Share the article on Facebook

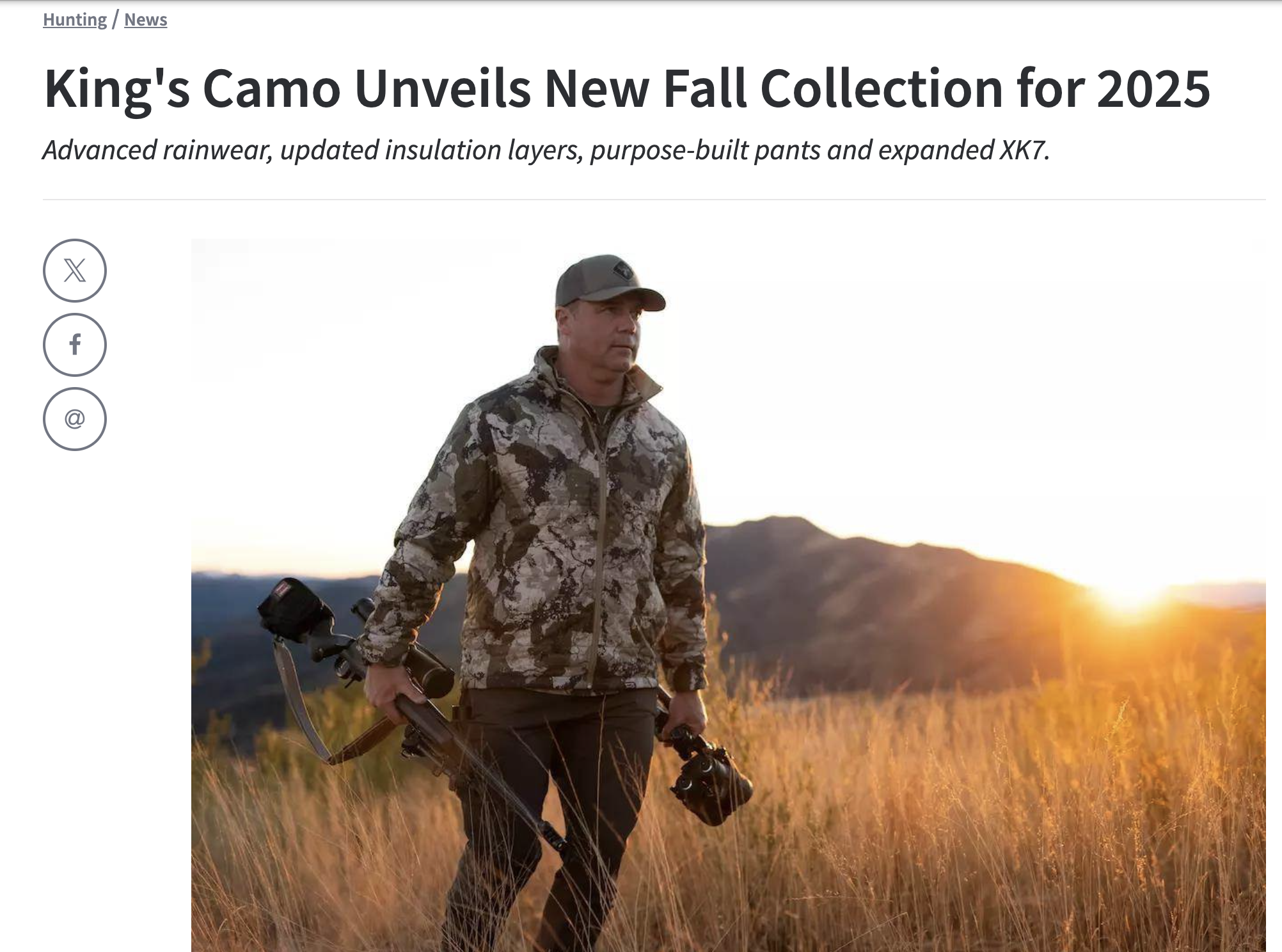75,345
